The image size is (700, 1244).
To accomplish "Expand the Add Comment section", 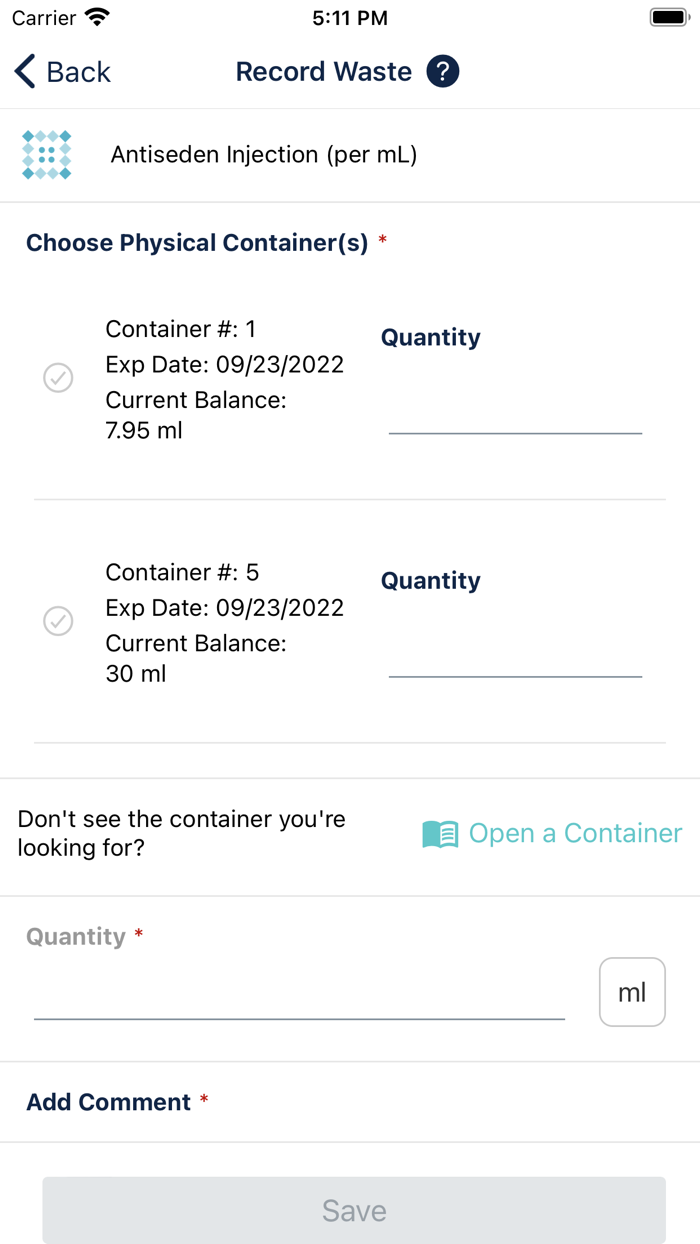I will pyautogui.click(x=350, y=1102).
